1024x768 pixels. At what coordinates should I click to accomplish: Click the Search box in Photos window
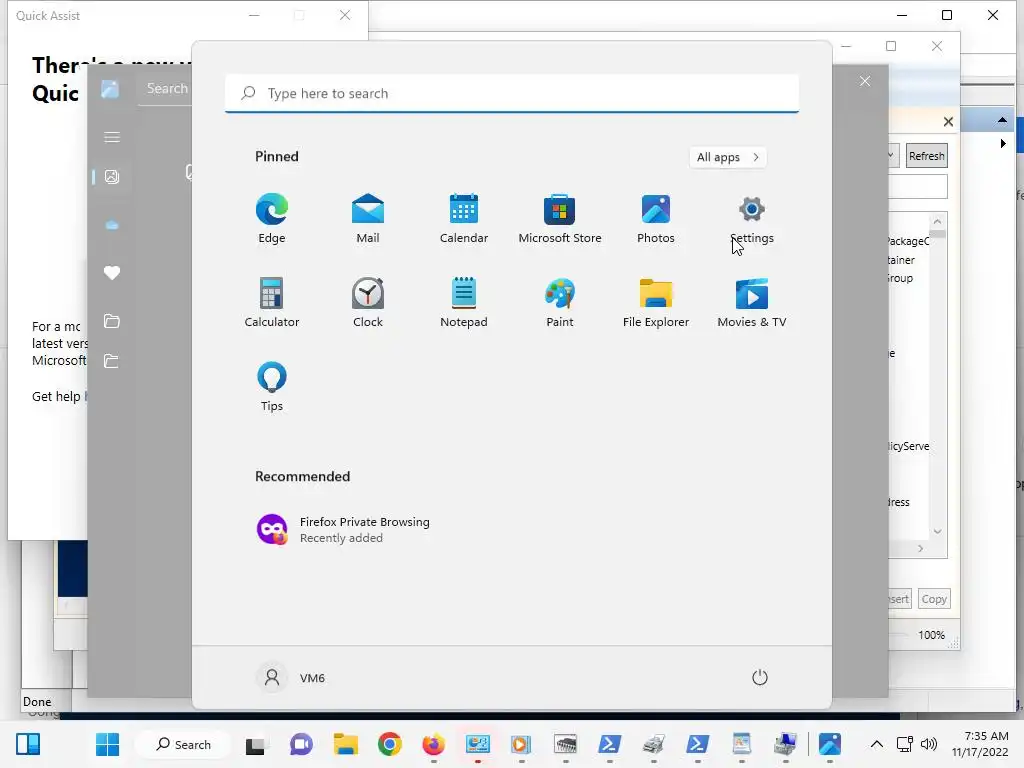point(167,88)
